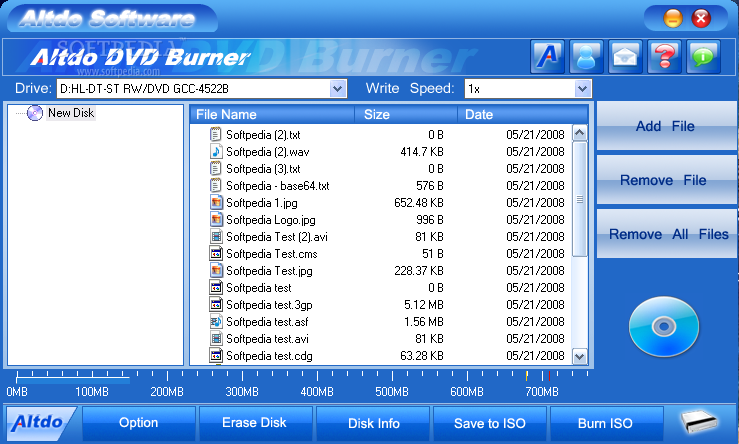Viewport: 739px width, 444px height.
Task: Click the size value '652.48 KB'
Action: 419,203
